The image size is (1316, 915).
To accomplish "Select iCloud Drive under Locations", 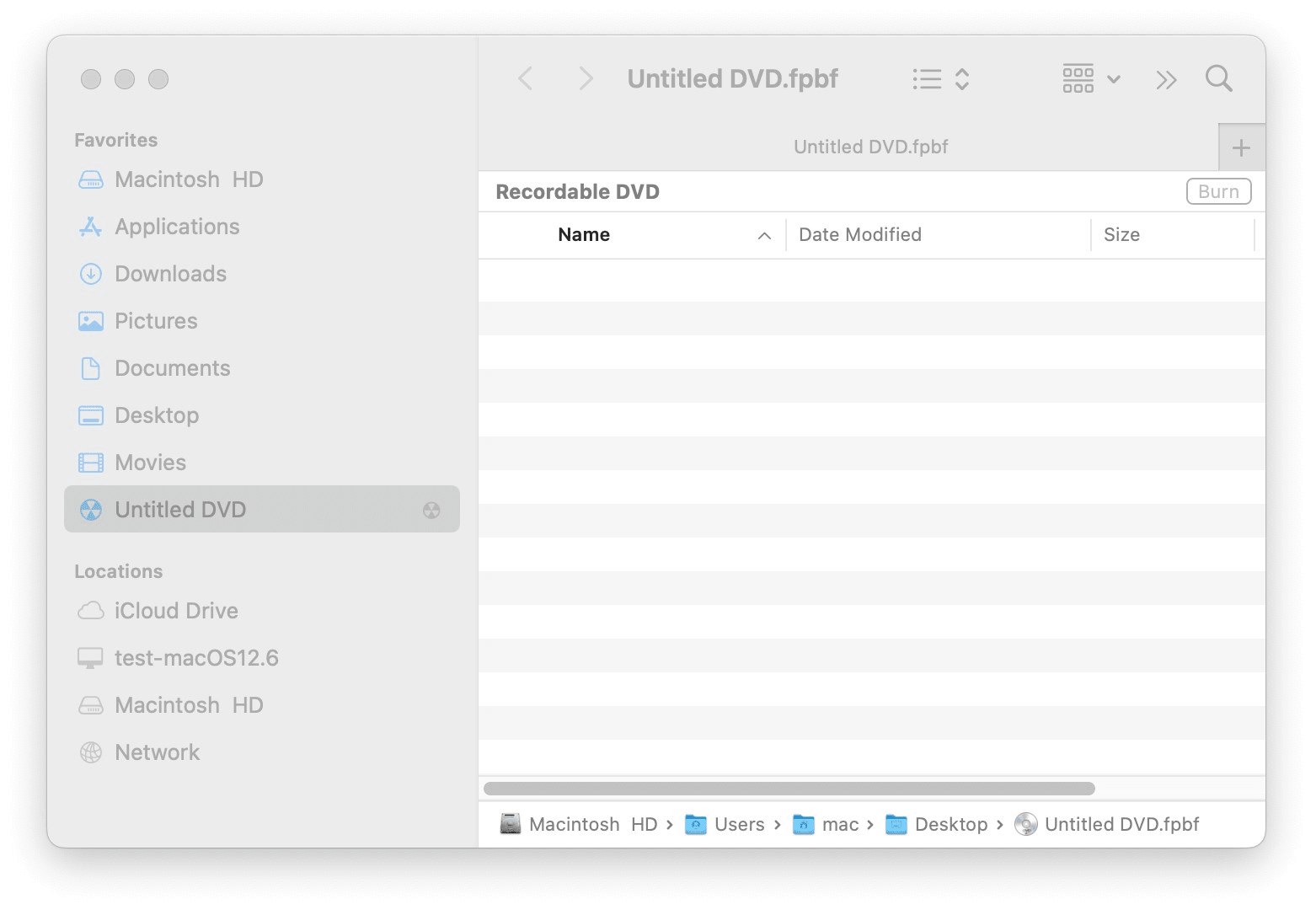I will pos(176,611).
